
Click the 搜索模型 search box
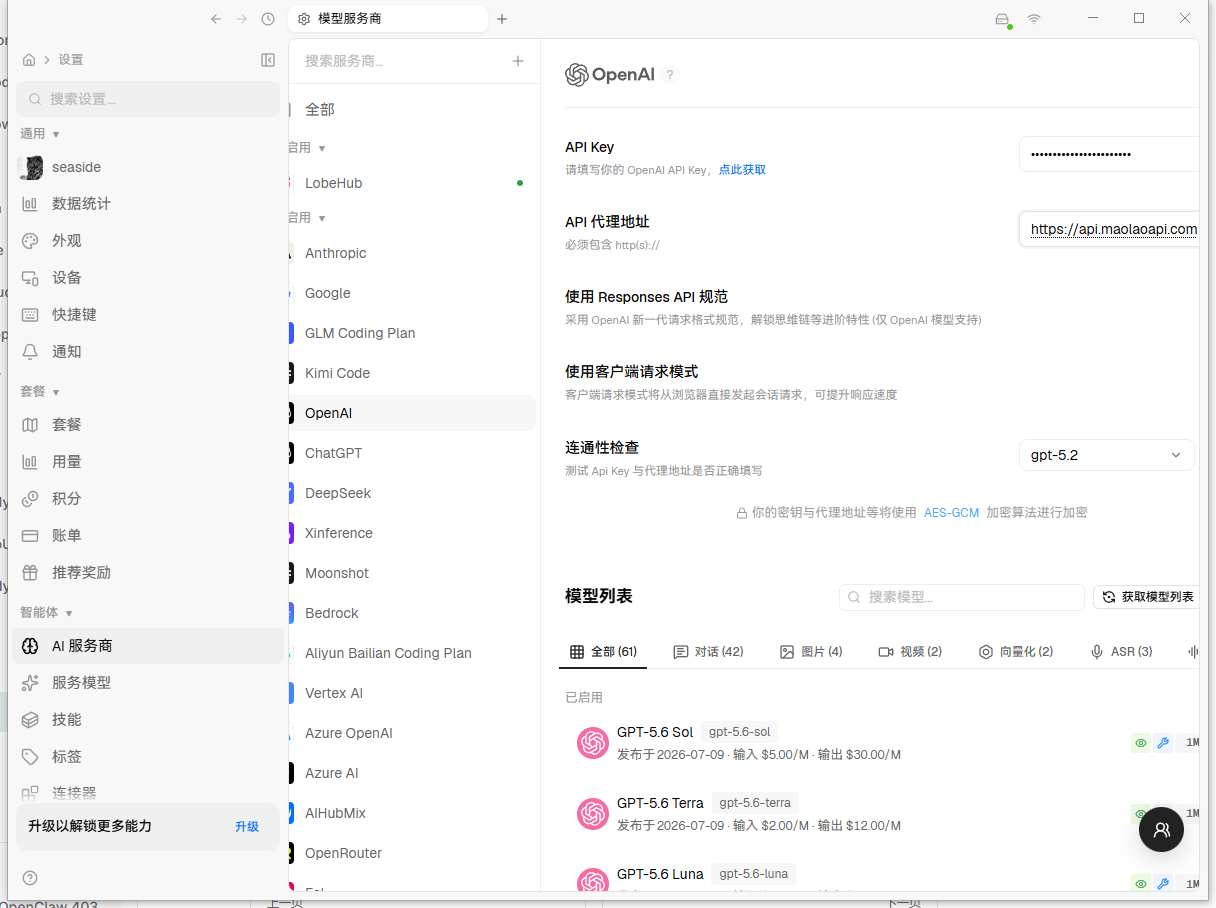tap(962, 597)
